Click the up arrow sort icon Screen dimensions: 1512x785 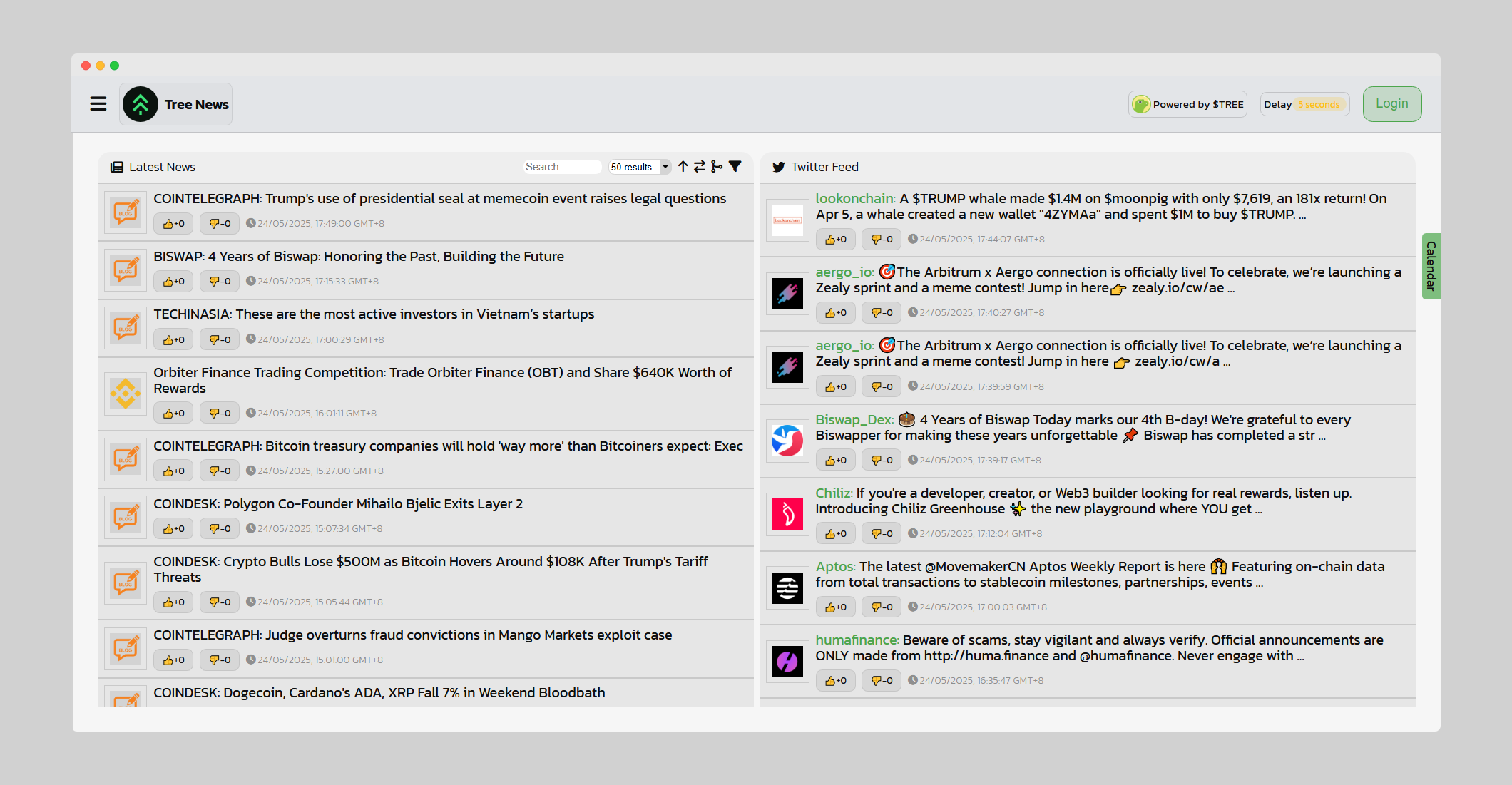pyautogui.click(x=683, y=166)
